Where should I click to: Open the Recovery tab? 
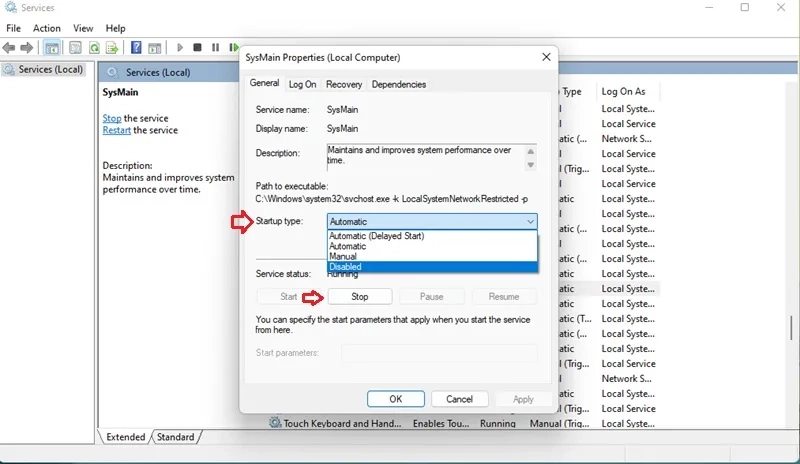(343, 85)
